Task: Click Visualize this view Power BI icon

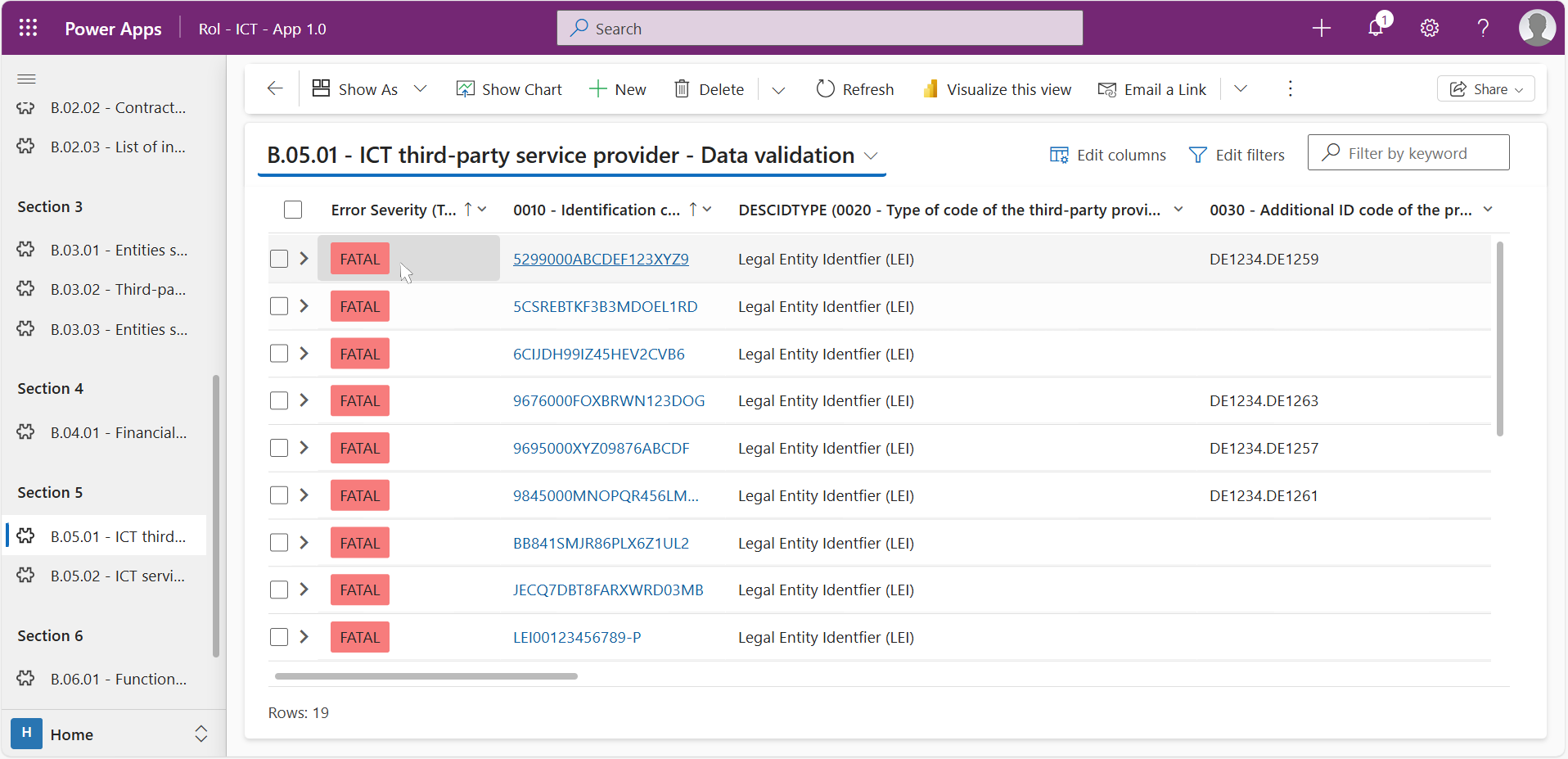Action: (930, 89)
